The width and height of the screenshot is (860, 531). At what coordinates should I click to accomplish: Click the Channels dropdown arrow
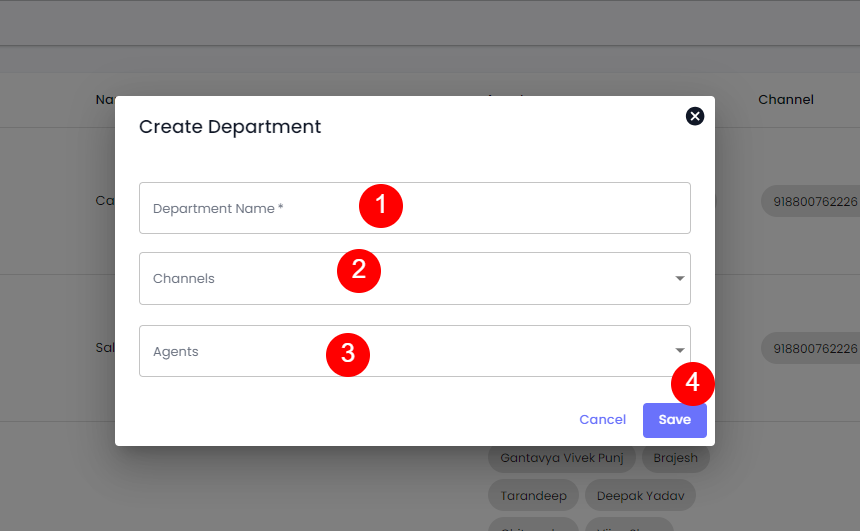[680, 279]
